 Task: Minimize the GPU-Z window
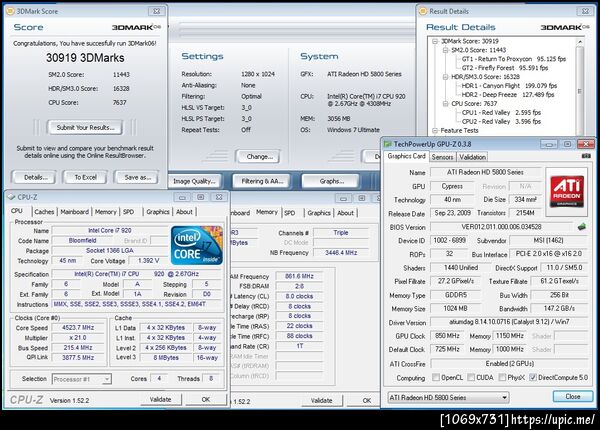(549, 144)
